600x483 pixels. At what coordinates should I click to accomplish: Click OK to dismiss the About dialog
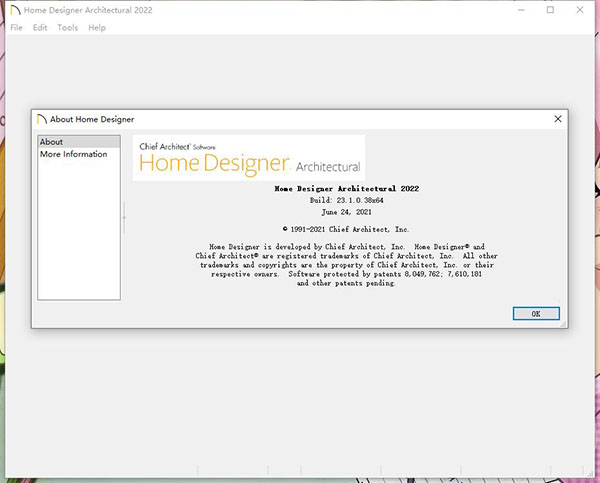click(536, 313)
